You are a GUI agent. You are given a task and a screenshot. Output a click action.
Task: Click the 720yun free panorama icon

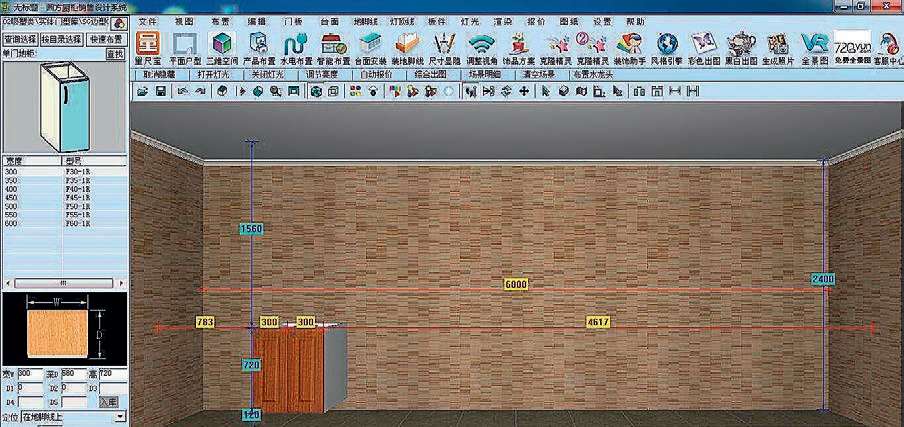852,48
